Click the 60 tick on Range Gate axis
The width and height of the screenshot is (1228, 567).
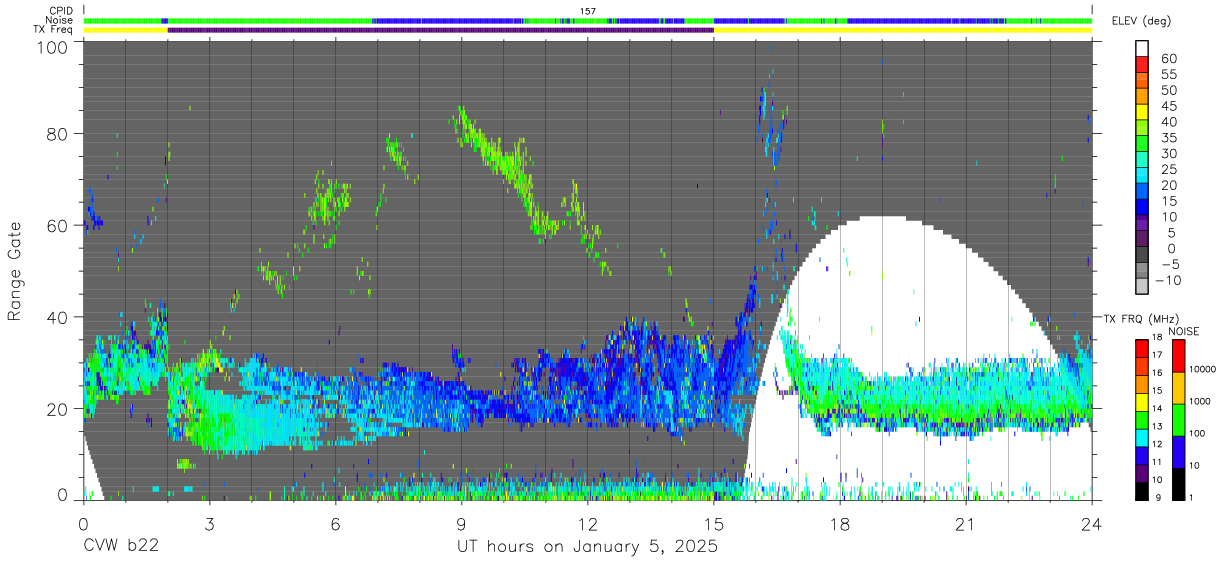pyautogui.click(x=57, y=226)
